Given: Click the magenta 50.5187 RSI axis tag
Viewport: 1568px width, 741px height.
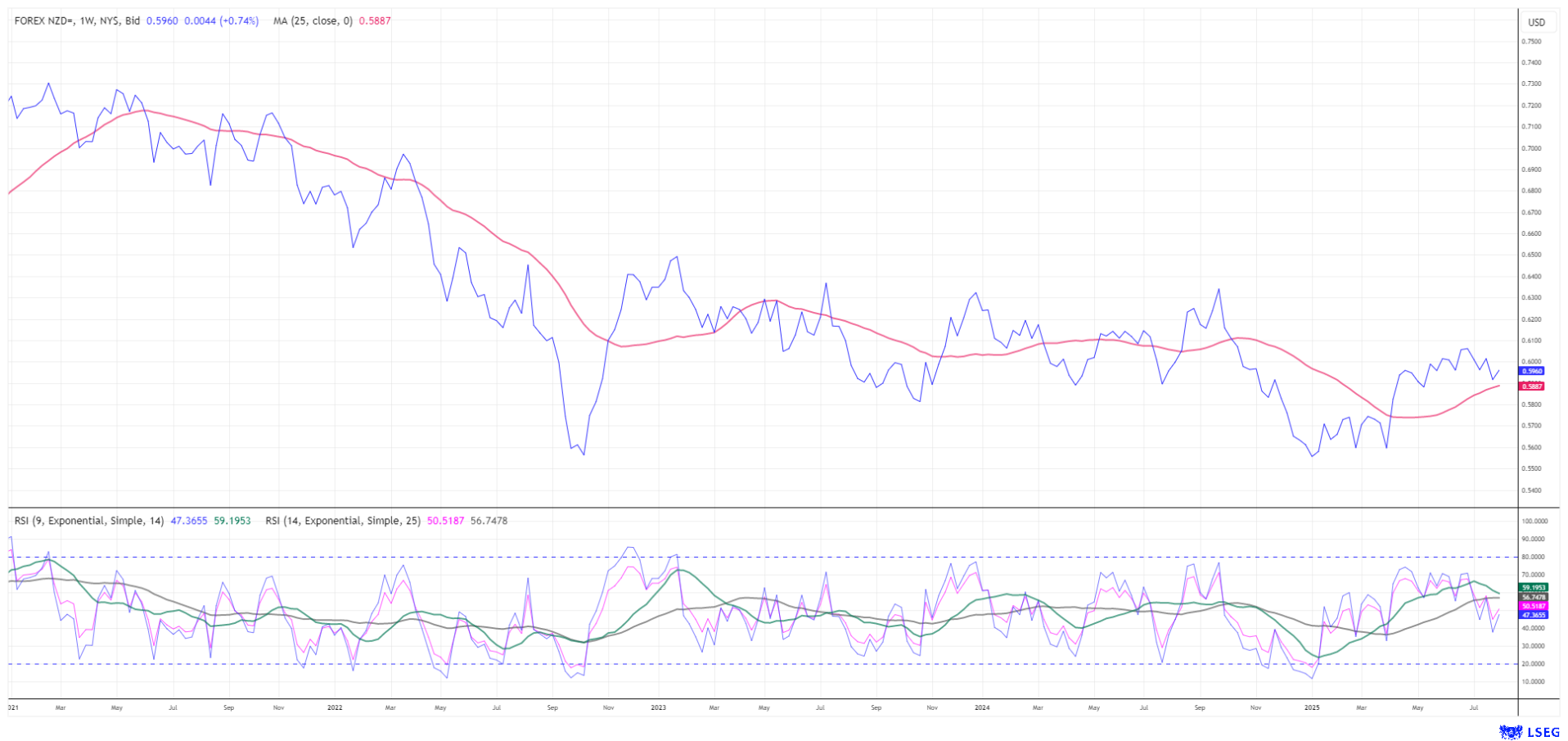Looking at the screenshot, I should 1533,606.
